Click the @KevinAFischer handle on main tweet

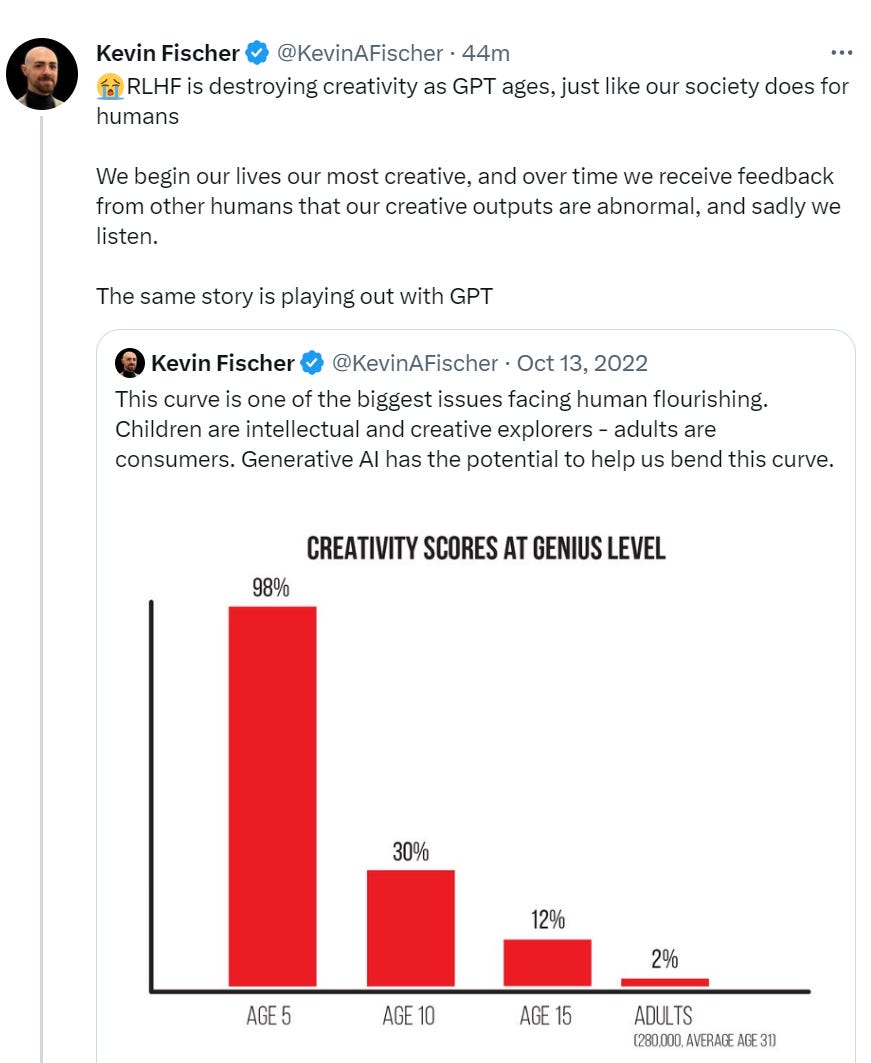click(x=360, y=53)
